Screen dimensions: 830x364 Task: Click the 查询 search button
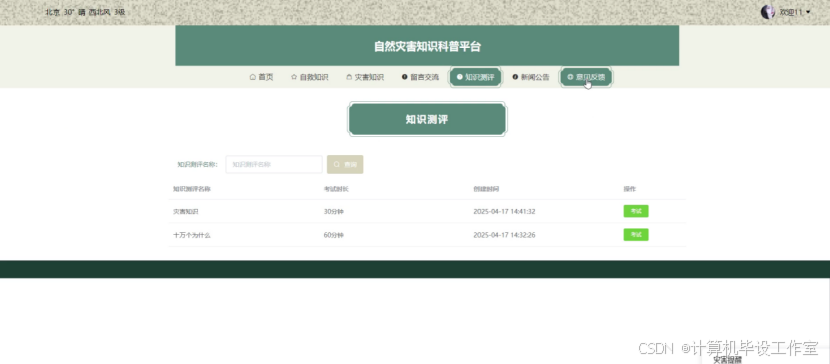(345, 165)
